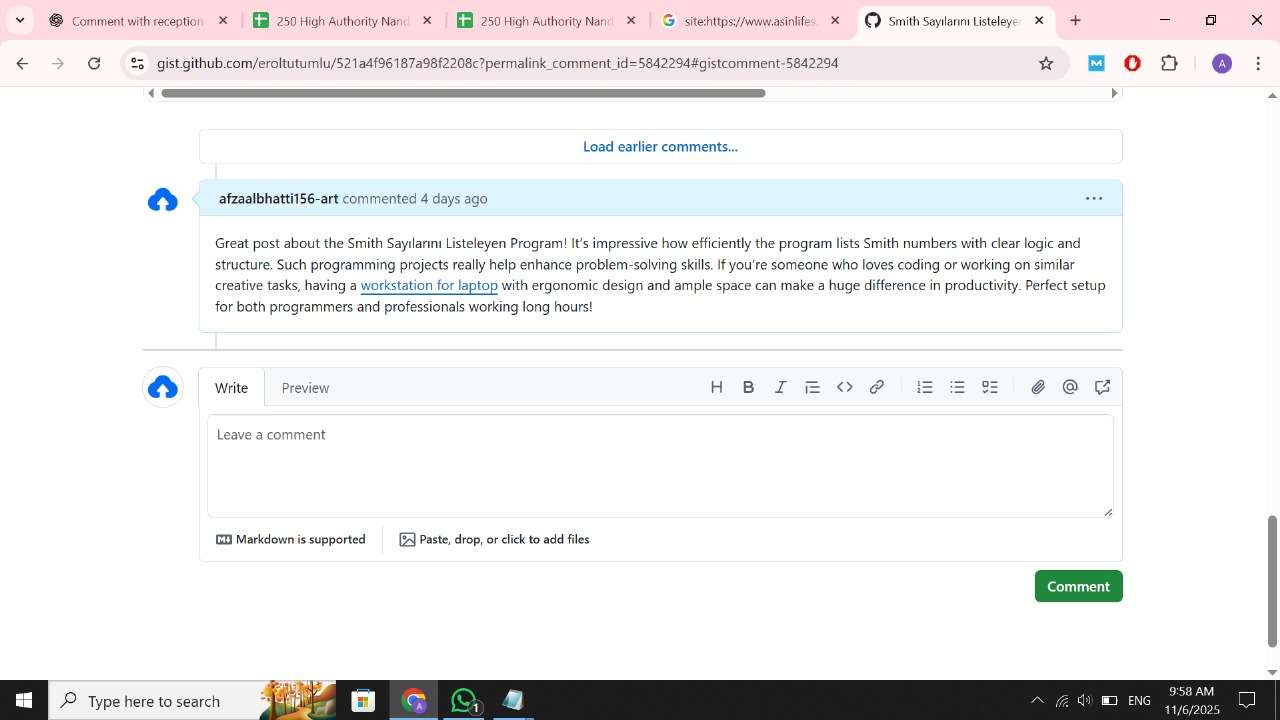Mention a user with @ icon
Screen dimensions: 1280x720
[1070, 387]
